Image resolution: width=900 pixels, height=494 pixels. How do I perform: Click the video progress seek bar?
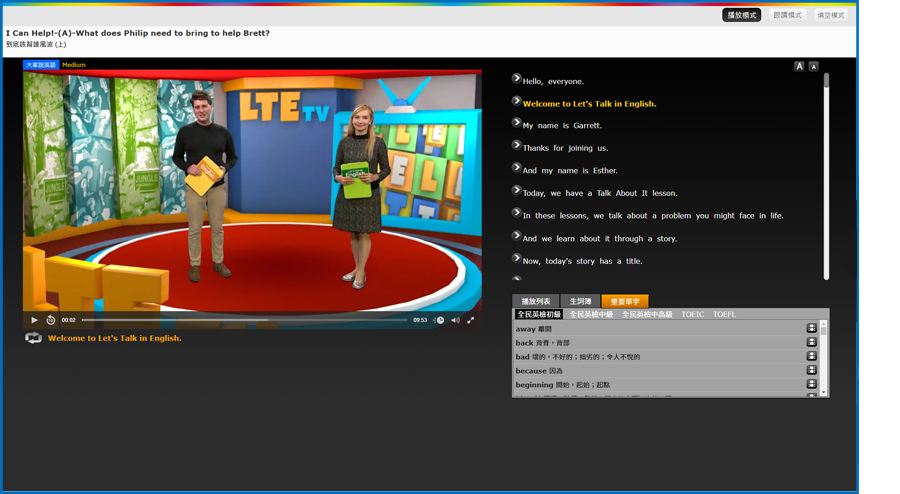point(244,320)
